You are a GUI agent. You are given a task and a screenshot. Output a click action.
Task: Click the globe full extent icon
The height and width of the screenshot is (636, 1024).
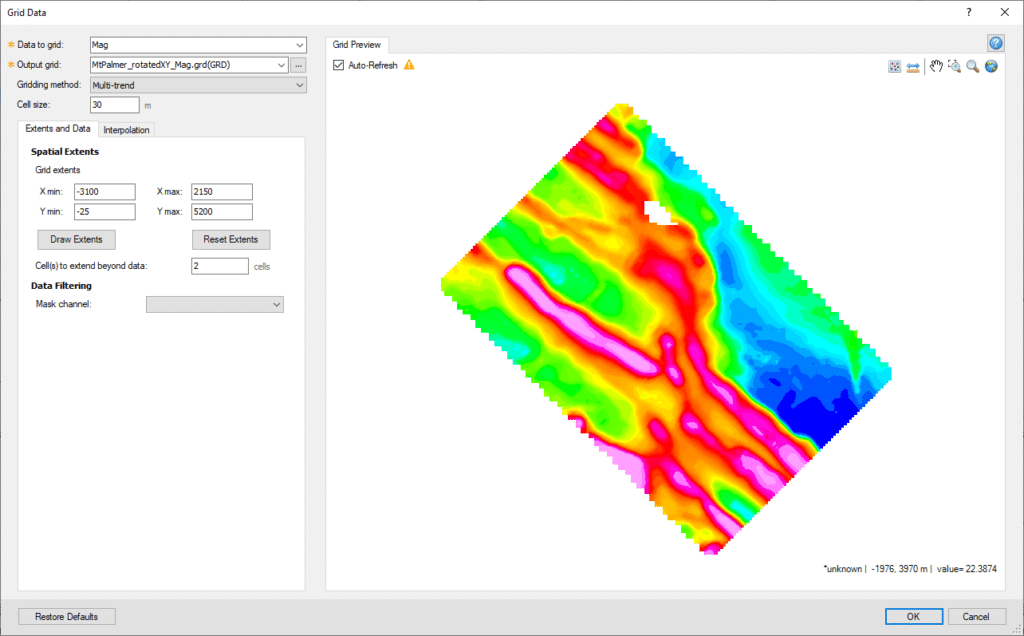(991, 66)
